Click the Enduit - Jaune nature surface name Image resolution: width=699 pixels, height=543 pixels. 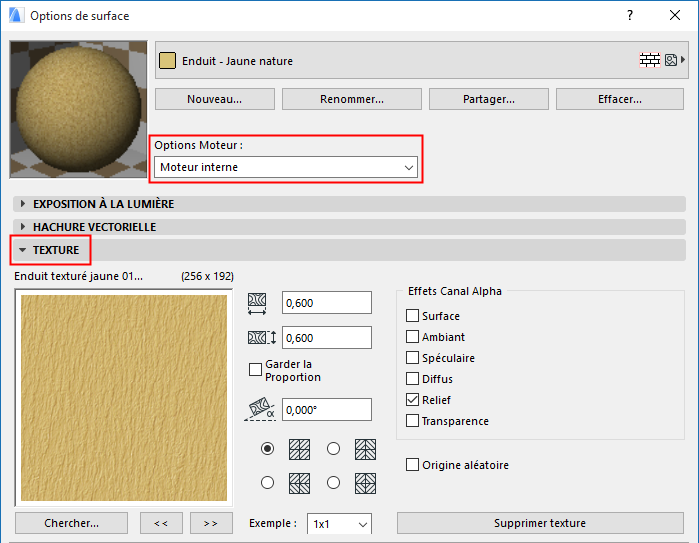click(237, 61)
